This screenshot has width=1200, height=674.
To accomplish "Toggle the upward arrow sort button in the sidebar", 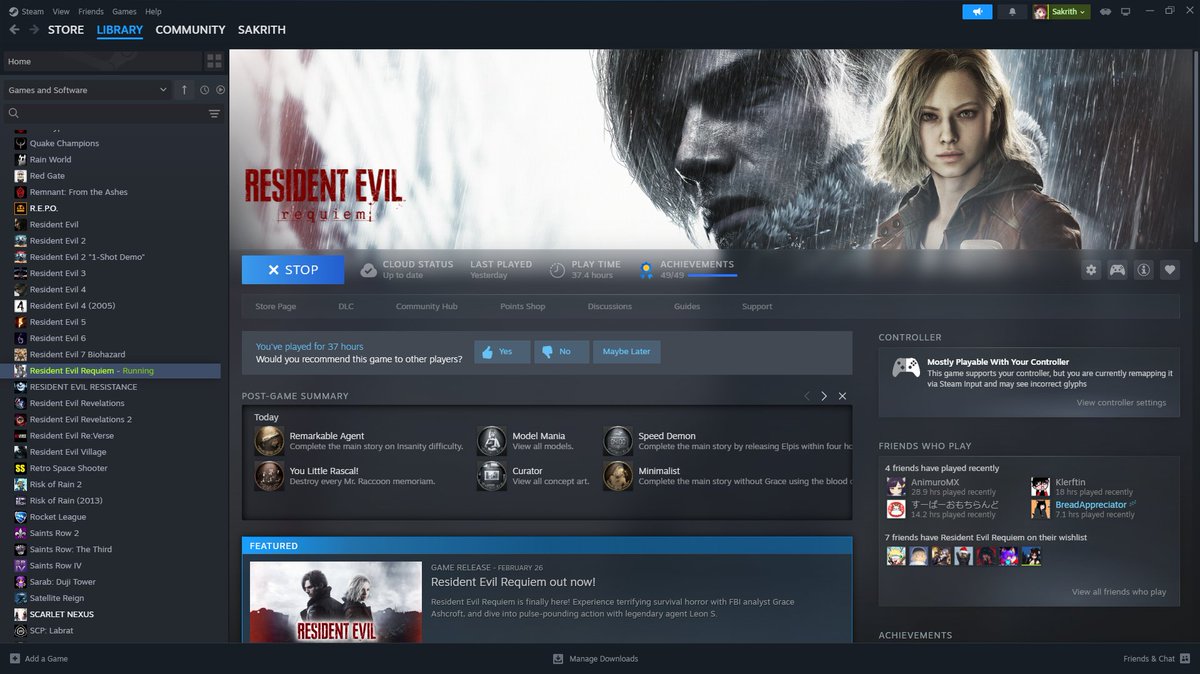I will tap(184, 90).
